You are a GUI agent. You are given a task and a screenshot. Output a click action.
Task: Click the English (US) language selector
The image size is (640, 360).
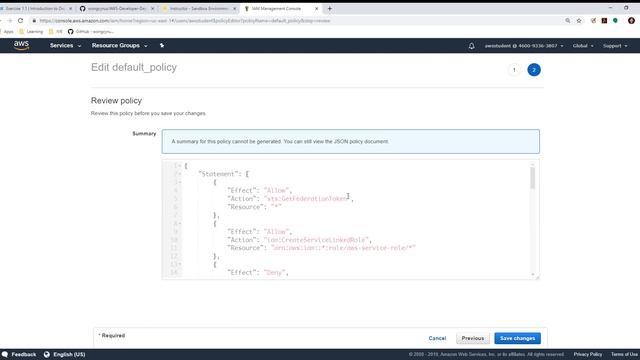(69, 354)
